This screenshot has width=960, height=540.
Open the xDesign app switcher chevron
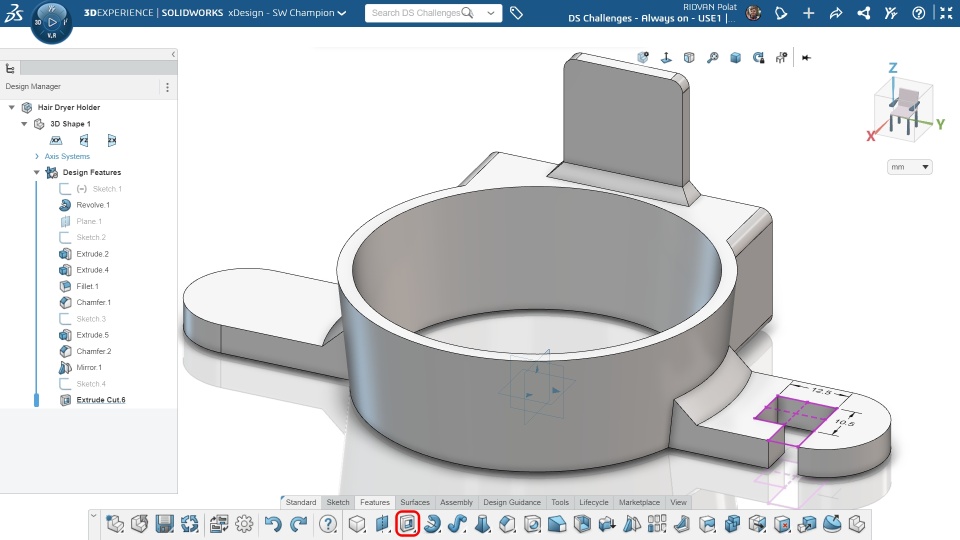point(342,13)
